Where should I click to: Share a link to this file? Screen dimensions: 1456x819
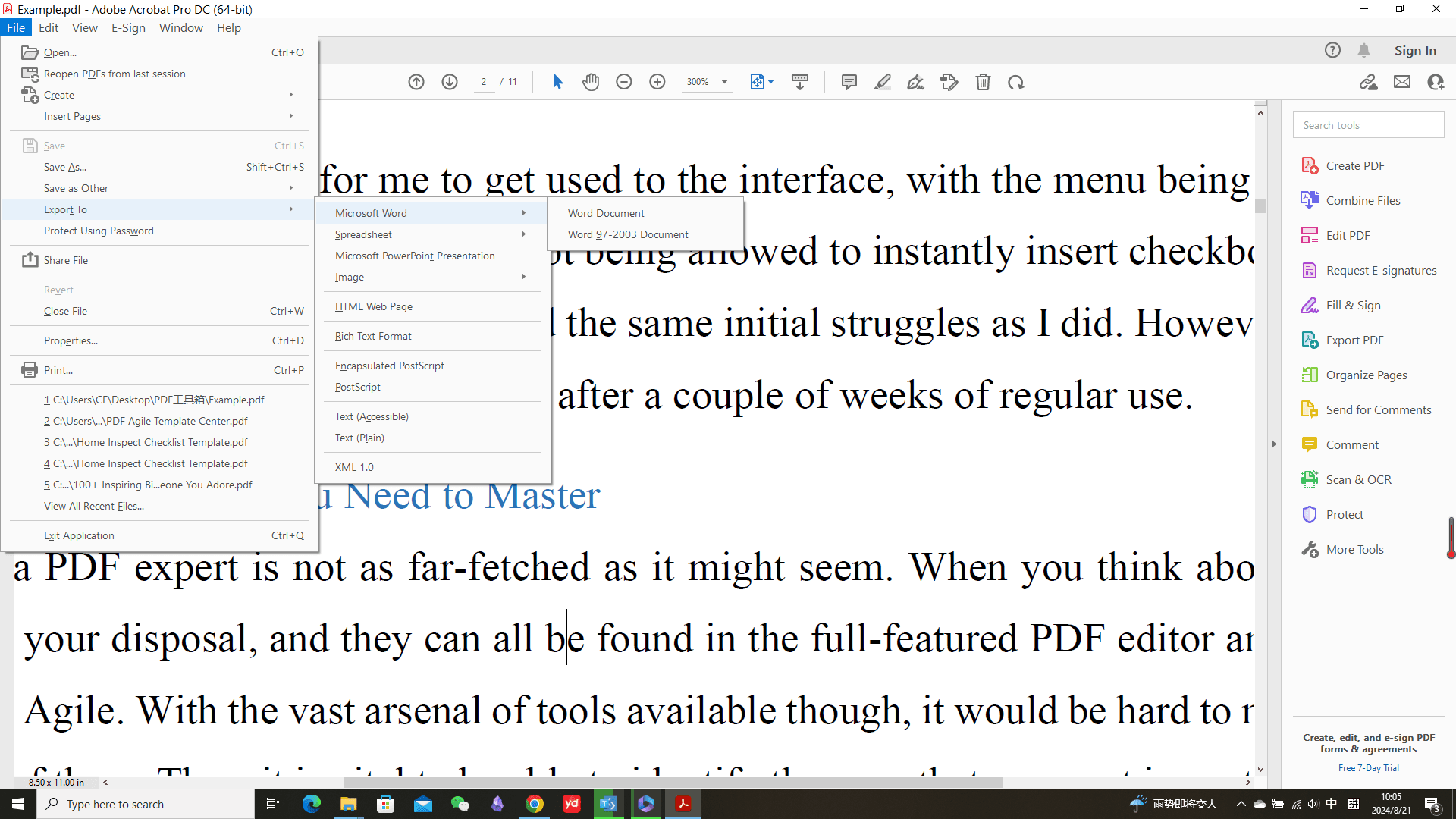1369,82
